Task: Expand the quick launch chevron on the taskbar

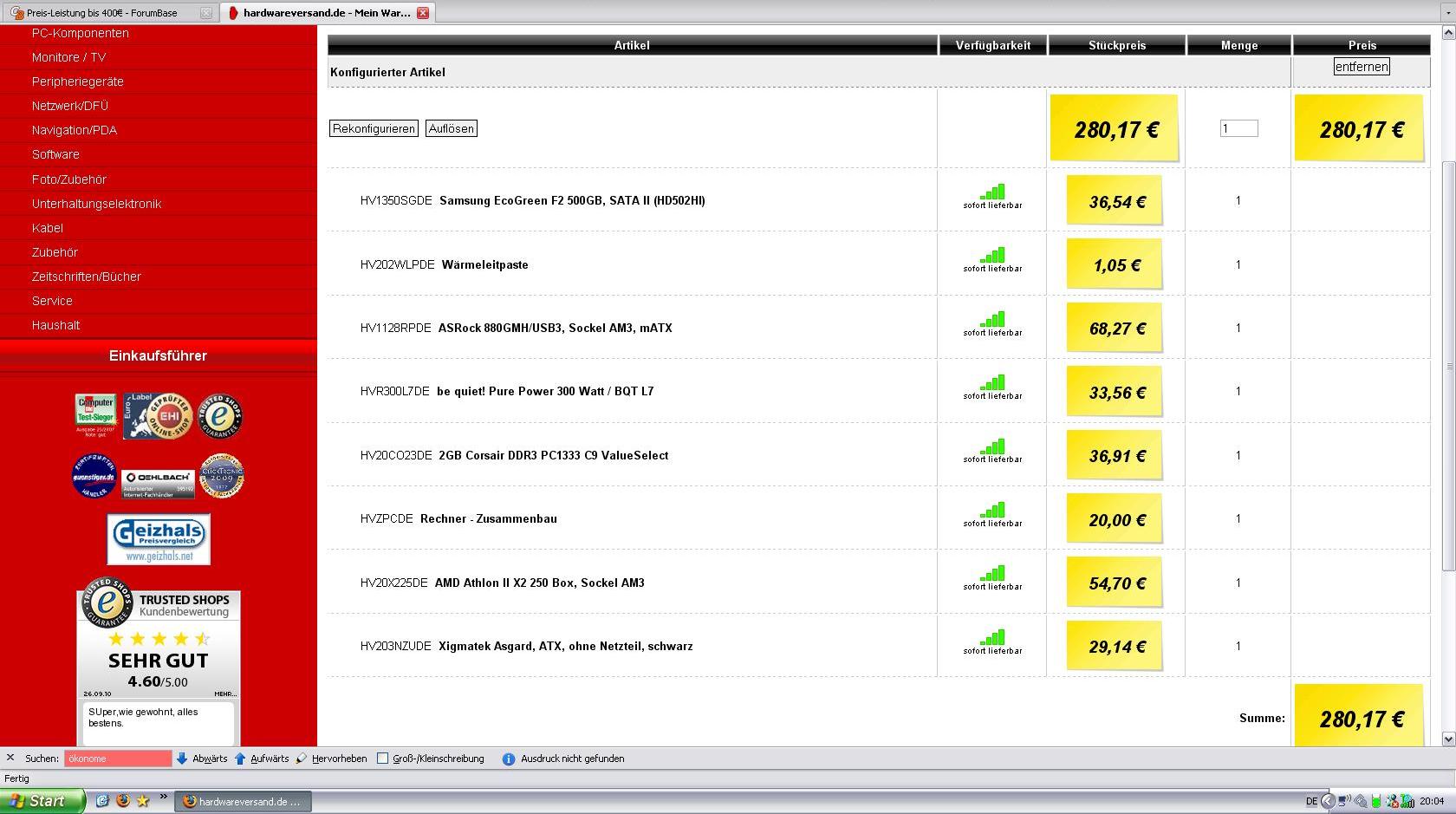Action: (x=163, y=798)
